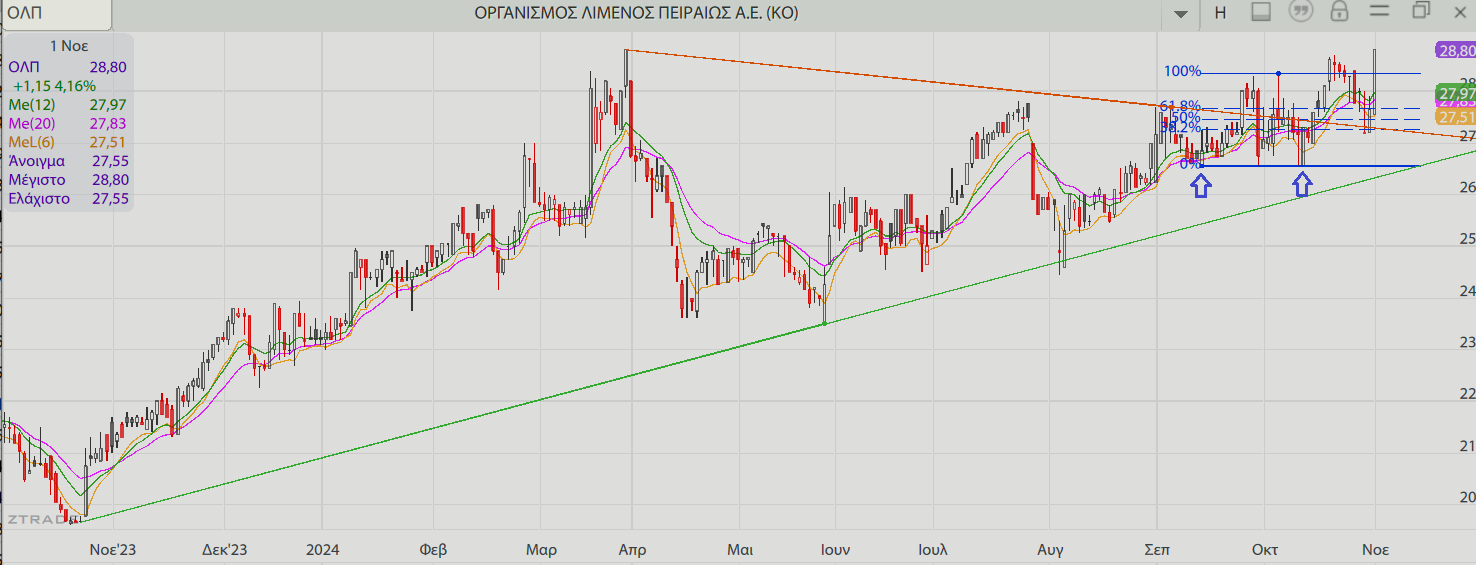The image size is (1476, 565).
Task: Click the Μέγιστο 28,80 high value
Action: coord(67,180)
